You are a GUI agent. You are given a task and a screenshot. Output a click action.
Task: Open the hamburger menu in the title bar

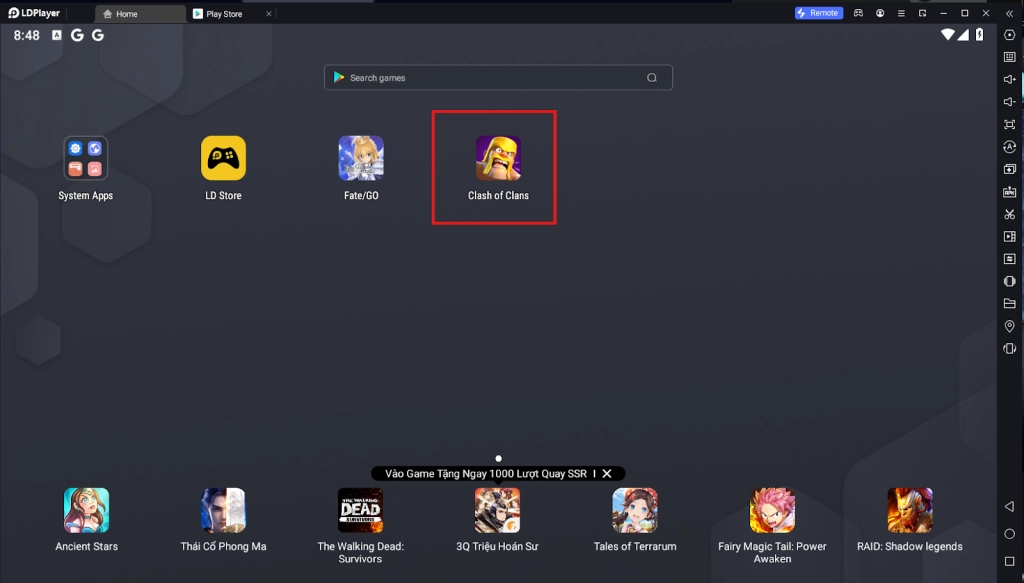click(901, 13)
